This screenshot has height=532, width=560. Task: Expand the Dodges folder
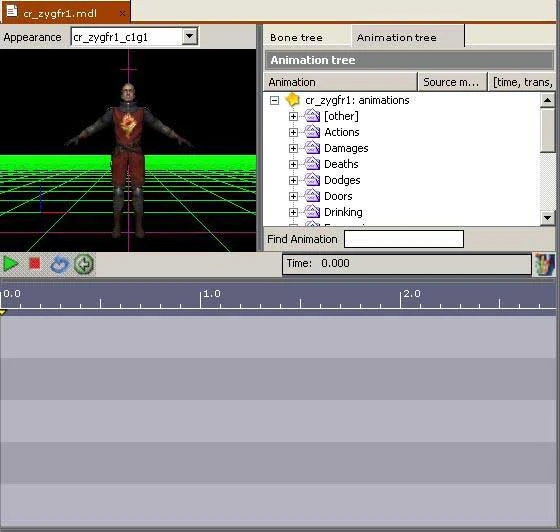pyautogui.click(x=293, y=180)
